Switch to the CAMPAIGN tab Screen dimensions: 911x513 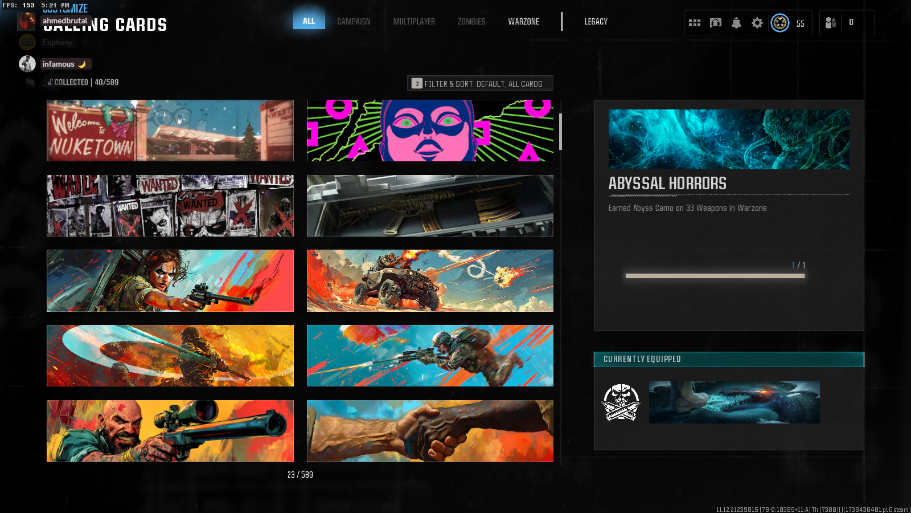(x=353, y=21)
